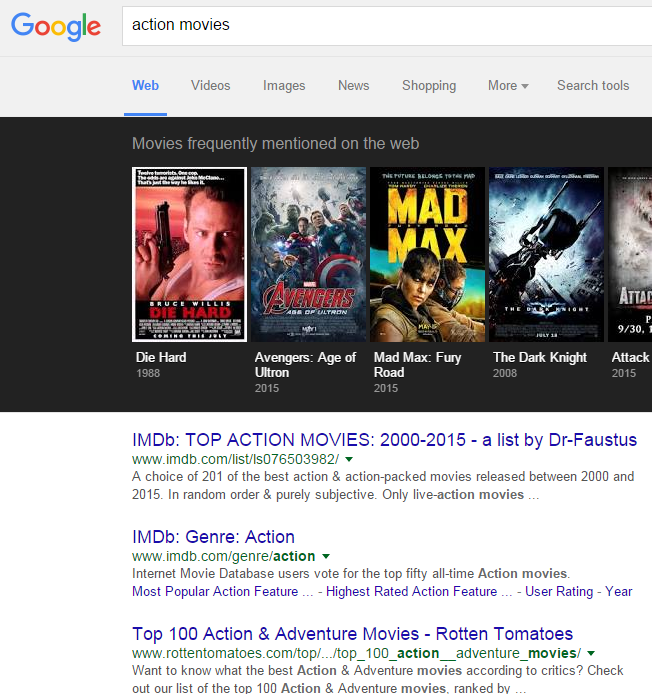Expand arrow next to rottentomatoes.com URL
This screenshot has width=652, height=694.
[591, 653]
